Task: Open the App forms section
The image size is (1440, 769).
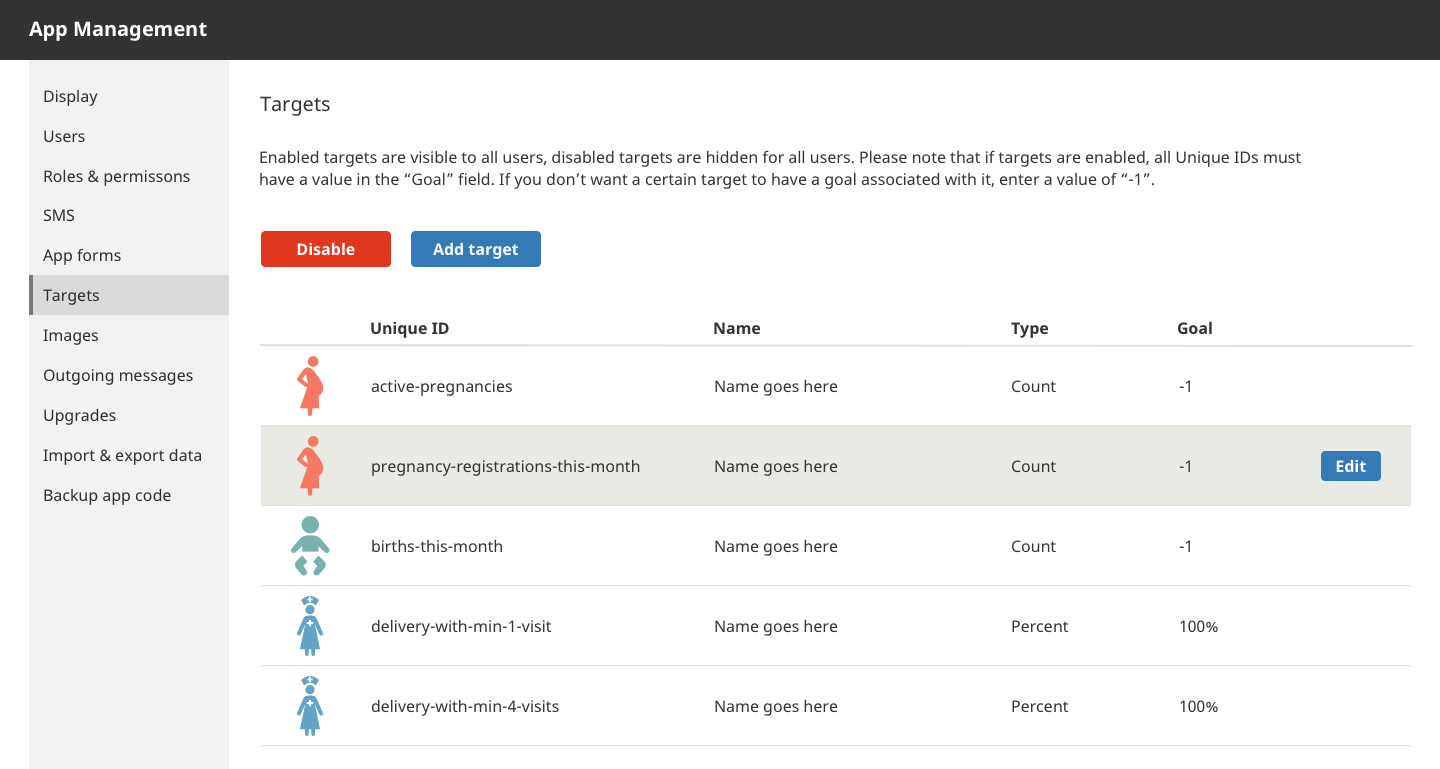Action: (129, 255)
